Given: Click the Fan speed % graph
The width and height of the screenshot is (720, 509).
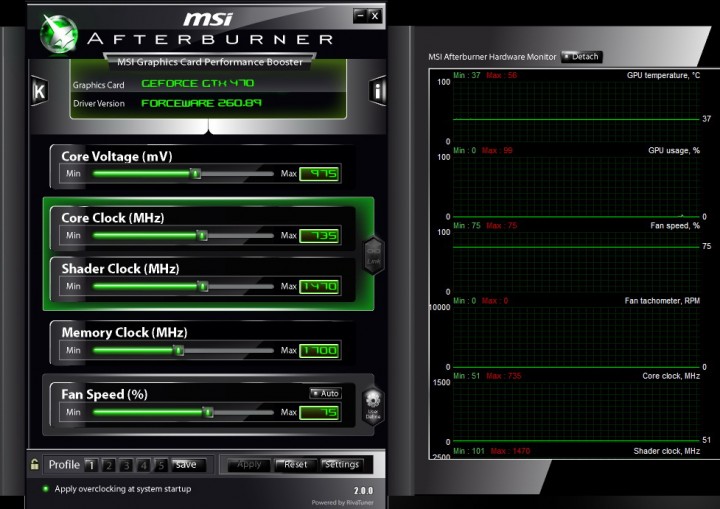Looking at the screenshot, I should pyautogui.click(x=576, y=262).
